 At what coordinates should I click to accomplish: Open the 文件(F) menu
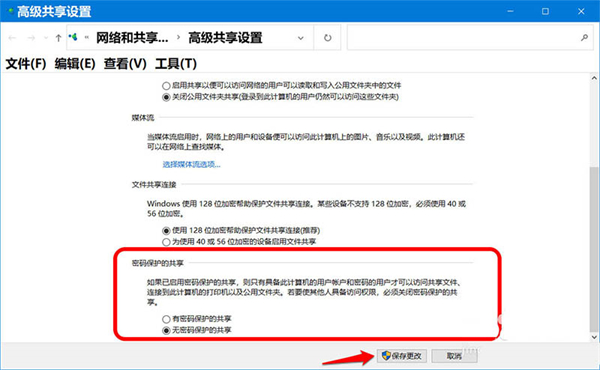pos(26,63)
